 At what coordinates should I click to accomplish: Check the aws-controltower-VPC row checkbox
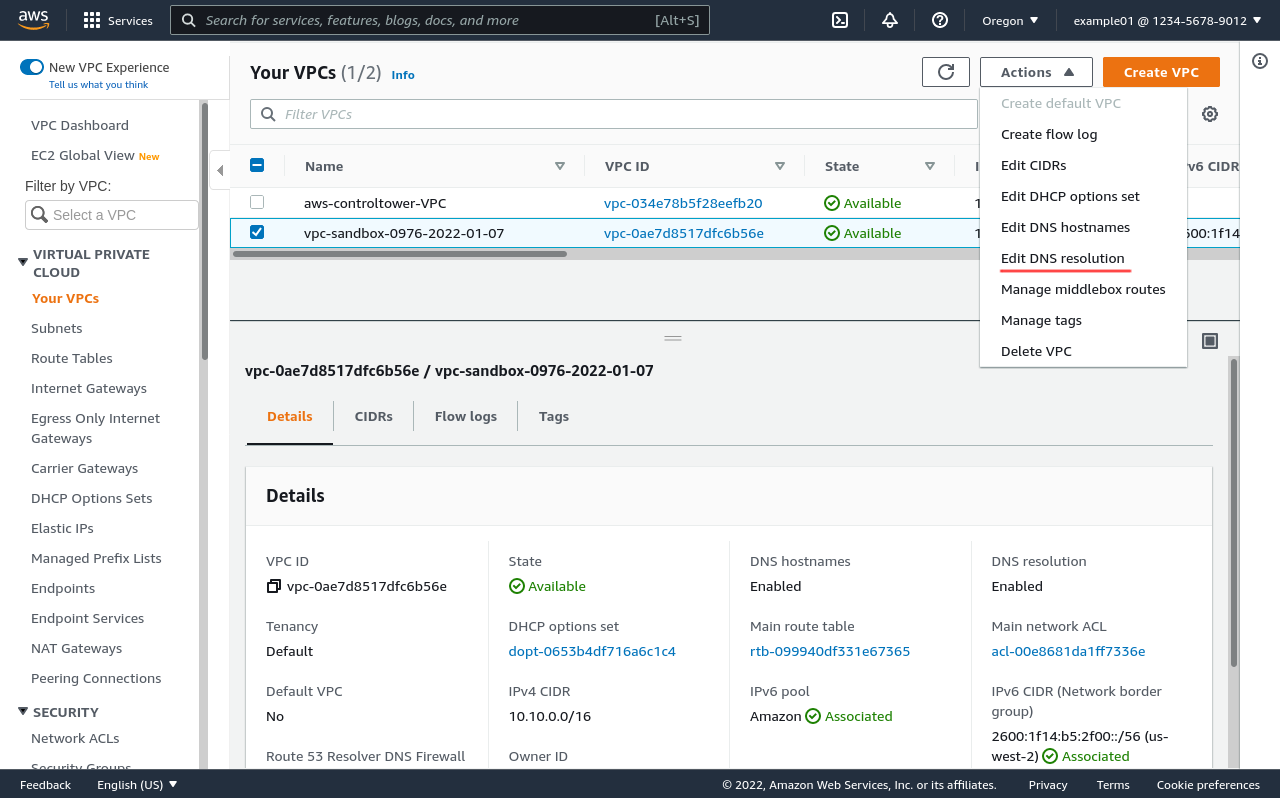click(257, 202)
